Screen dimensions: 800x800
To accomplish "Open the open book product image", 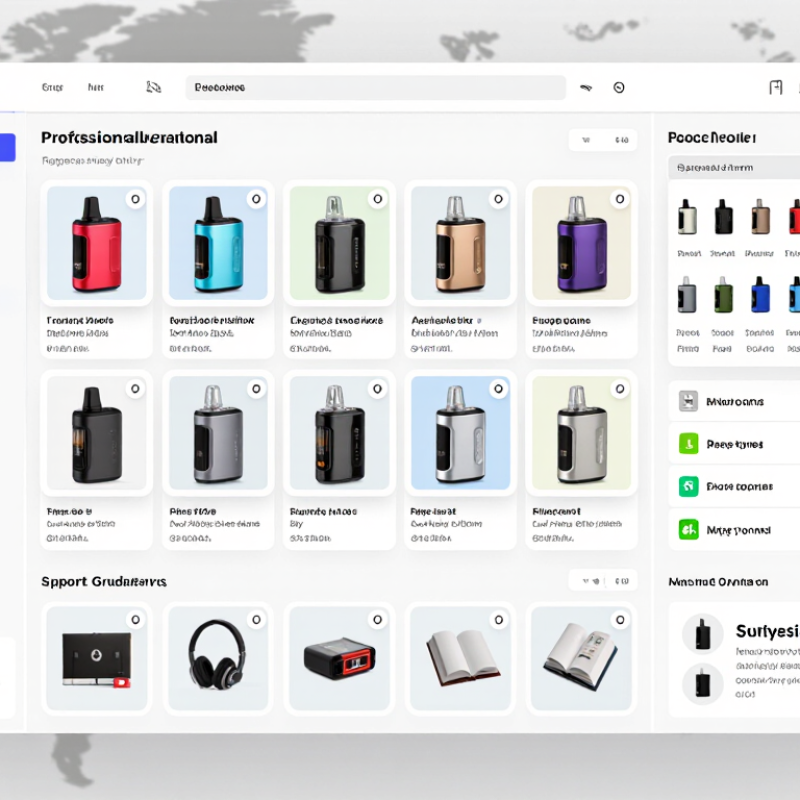I will (460, 658).
